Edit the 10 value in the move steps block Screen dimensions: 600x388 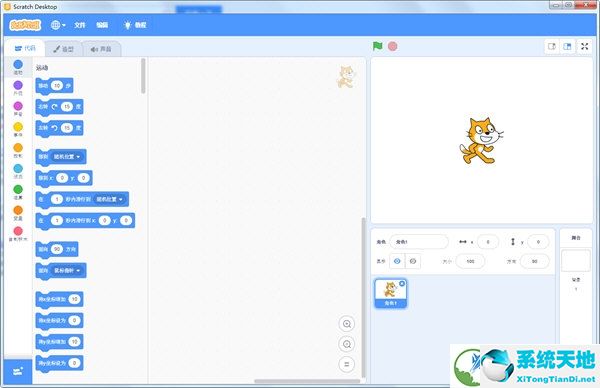[x=57, y=86]
